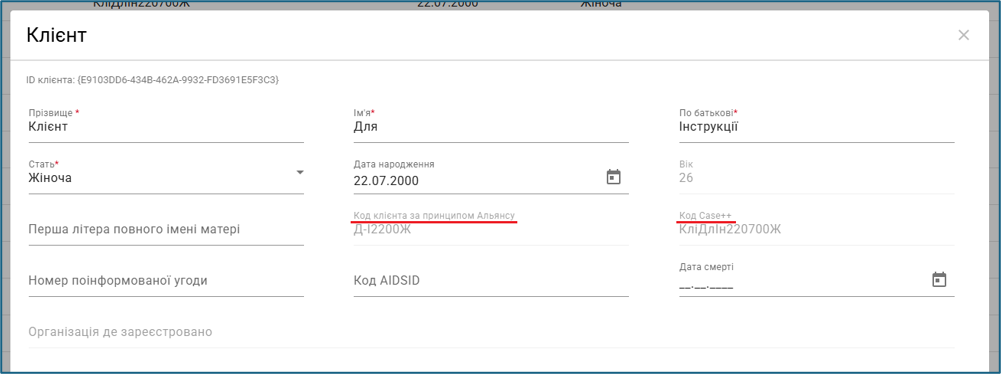Select the Вік value 26
Viewport: 1001px width, 374px height.
[686, 177]
